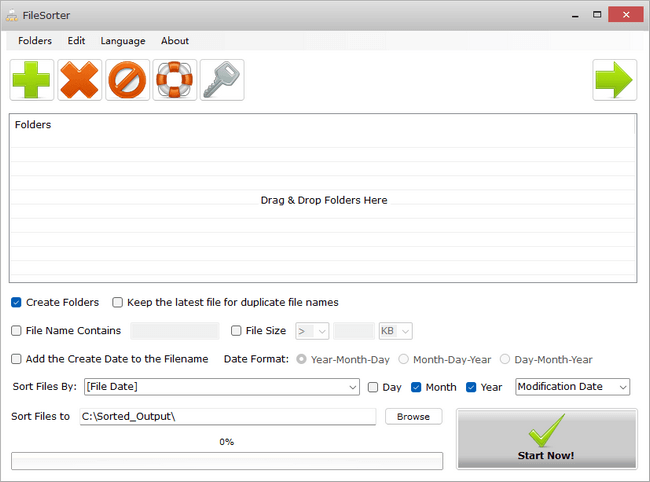
Task: Uncheck the Month checkbox
Action: [x=416, y=387]
